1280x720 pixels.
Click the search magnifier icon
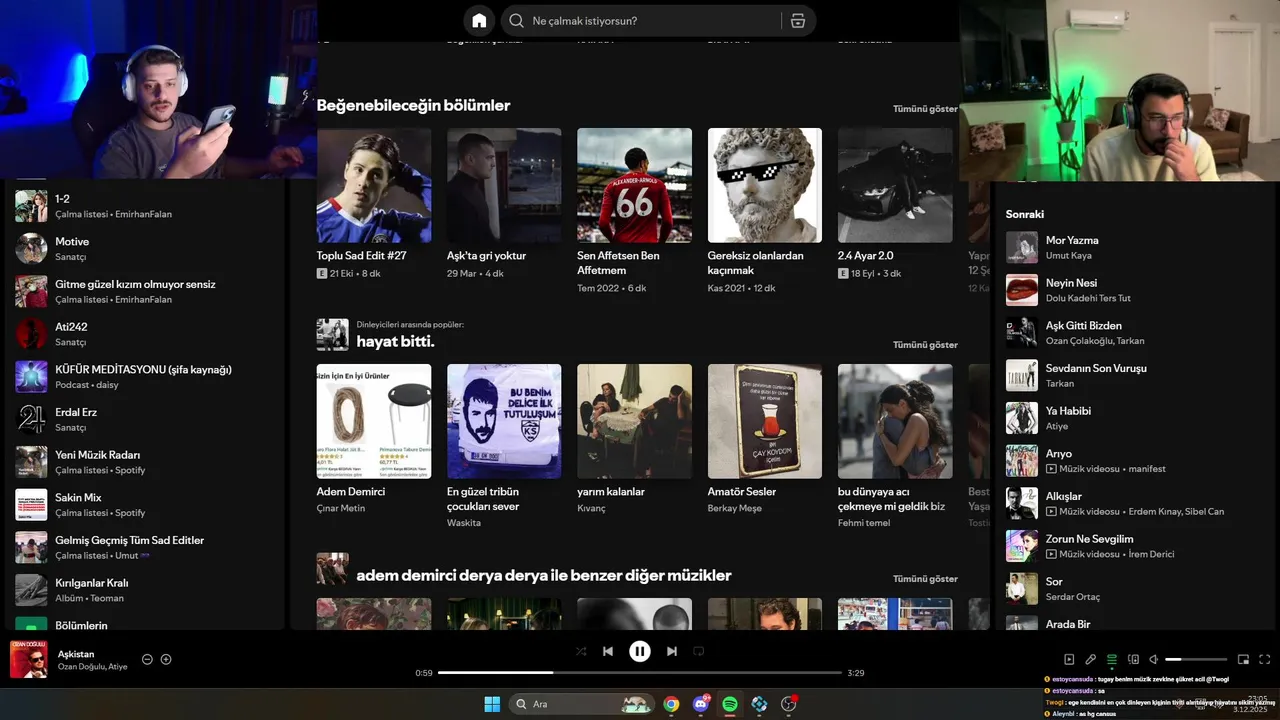516,21
